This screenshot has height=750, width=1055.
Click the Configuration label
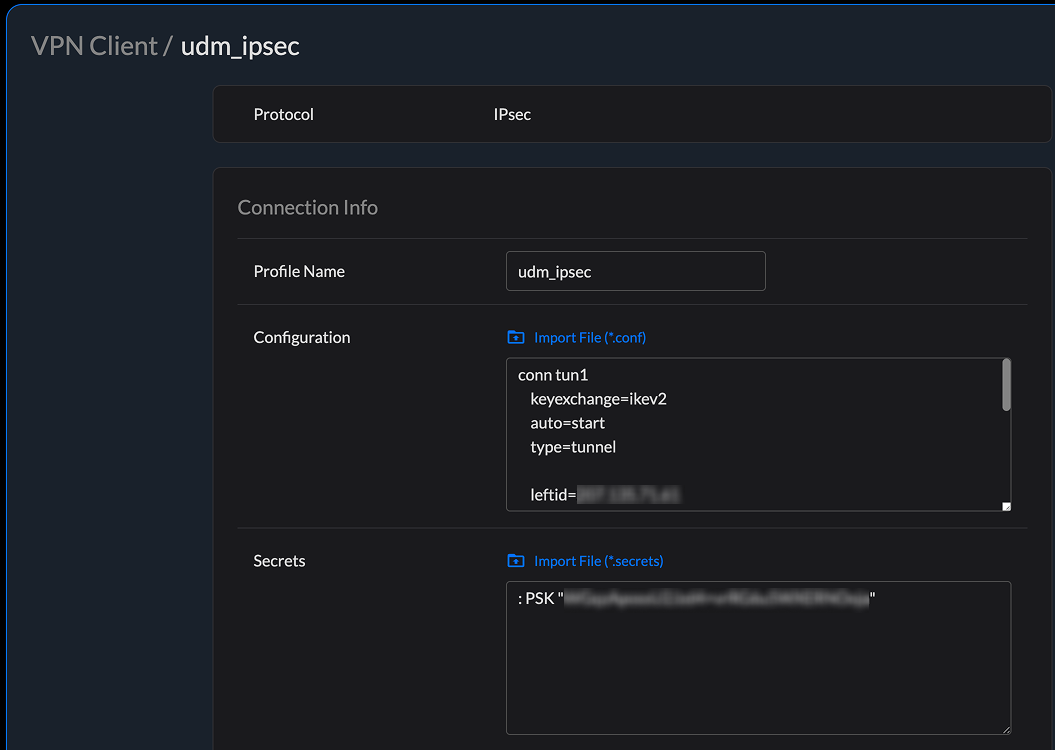click(x=301, y=338)
